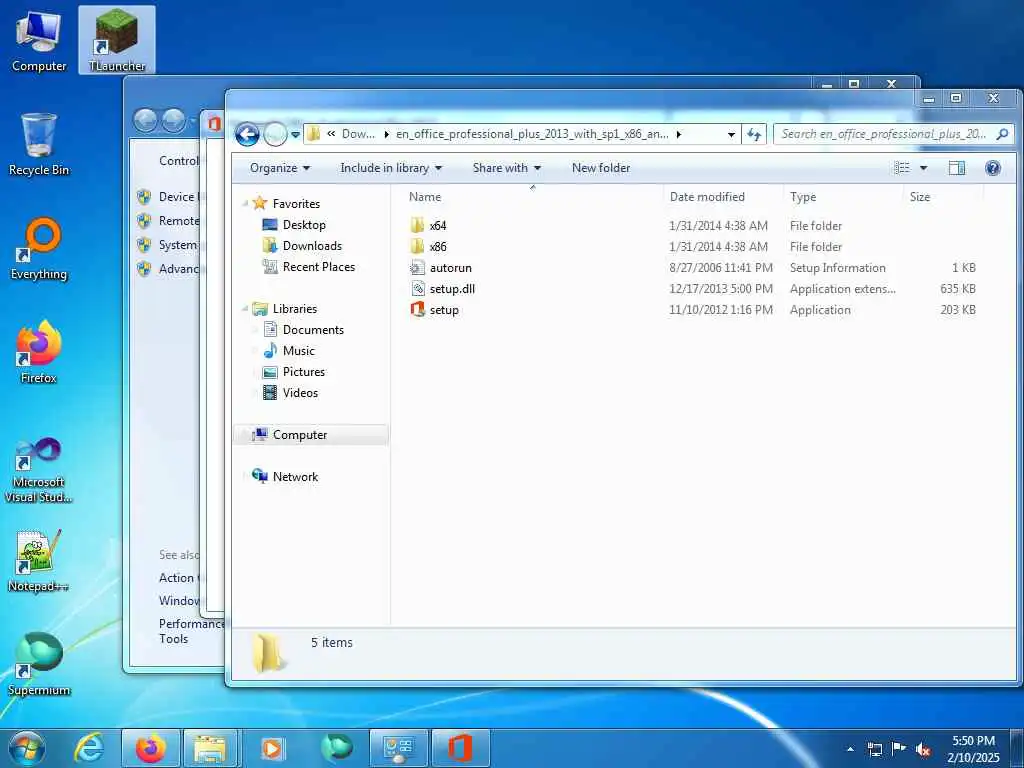The height and width of the screenshot is (768, 1024).
Task: Open the address bar history dropdown
Action: (731, 135)
